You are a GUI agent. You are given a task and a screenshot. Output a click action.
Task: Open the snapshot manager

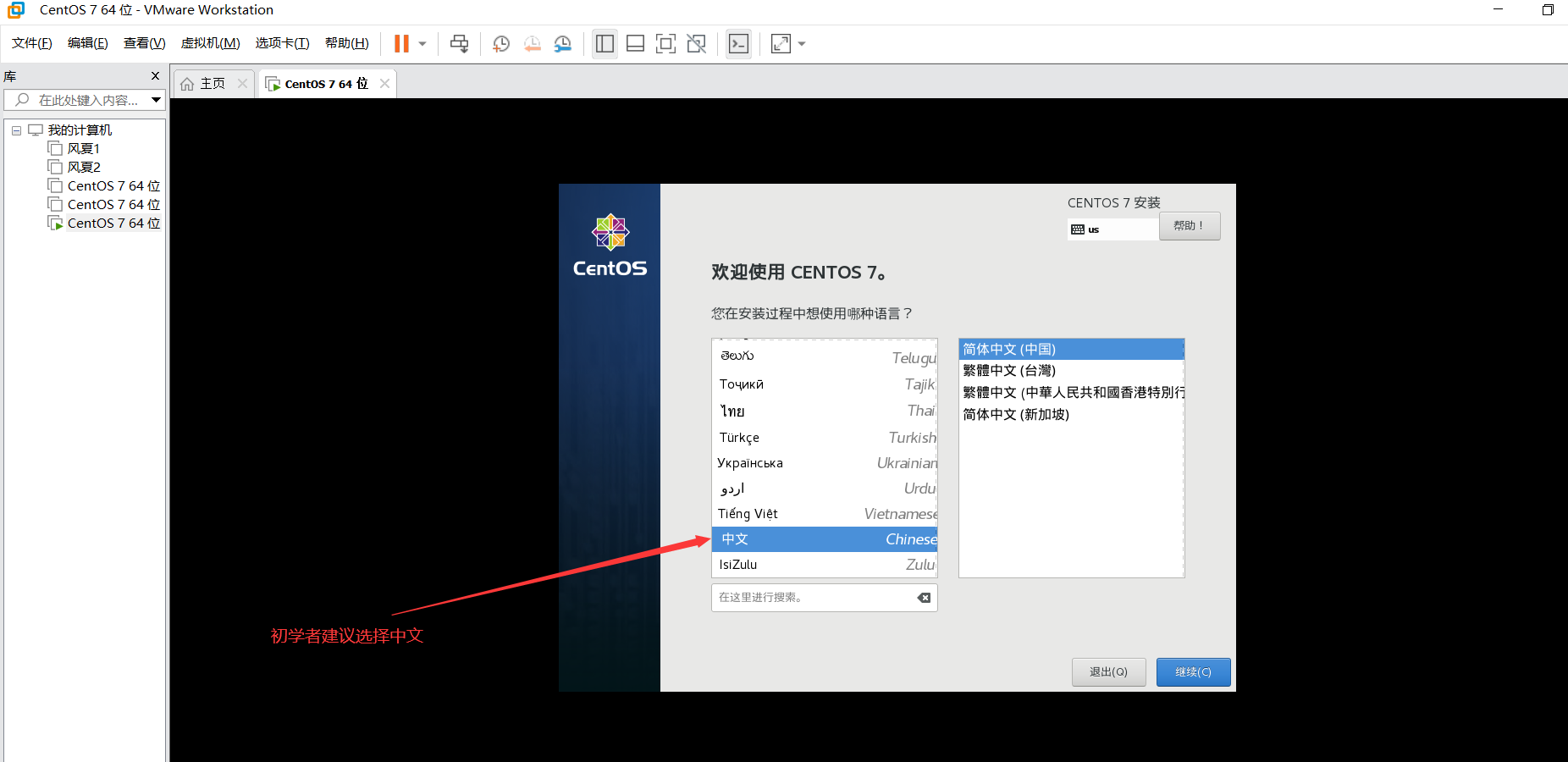[563, 44]
